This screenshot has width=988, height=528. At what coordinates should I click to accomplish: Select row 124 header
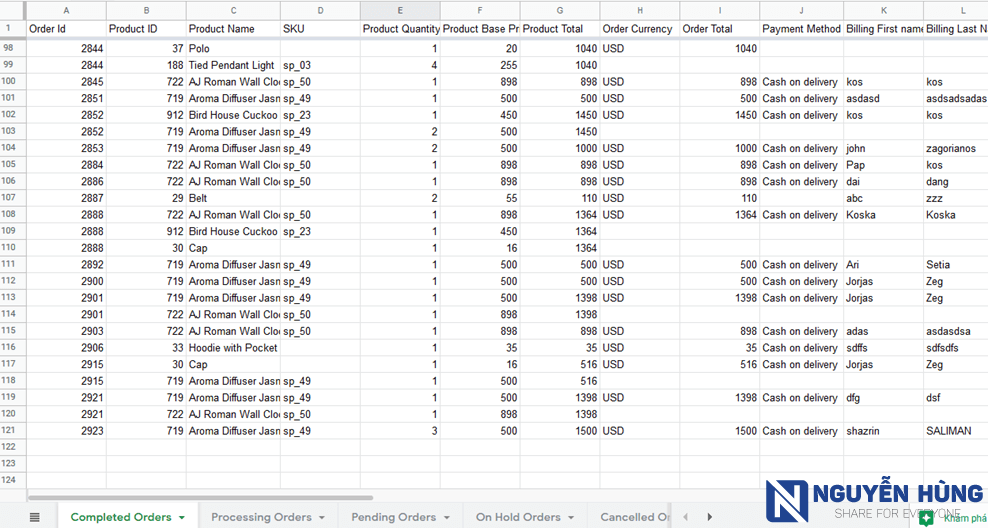13,480
